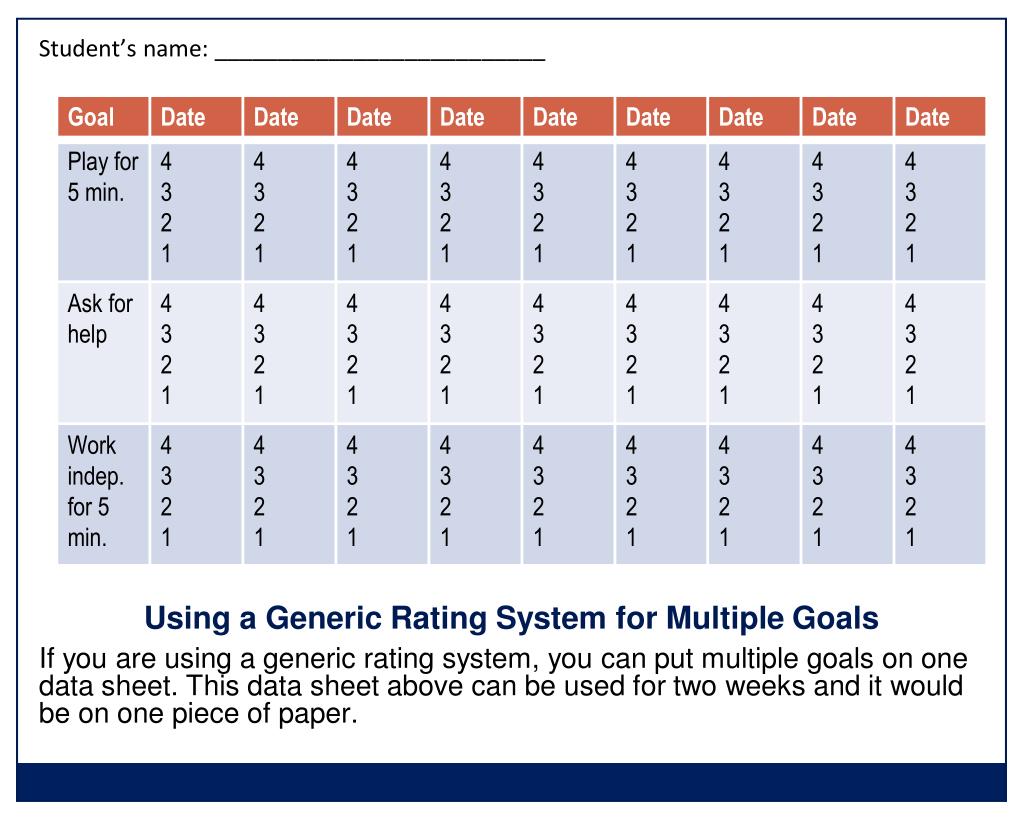Select the "Play for 5 min." goal cell

102,177
